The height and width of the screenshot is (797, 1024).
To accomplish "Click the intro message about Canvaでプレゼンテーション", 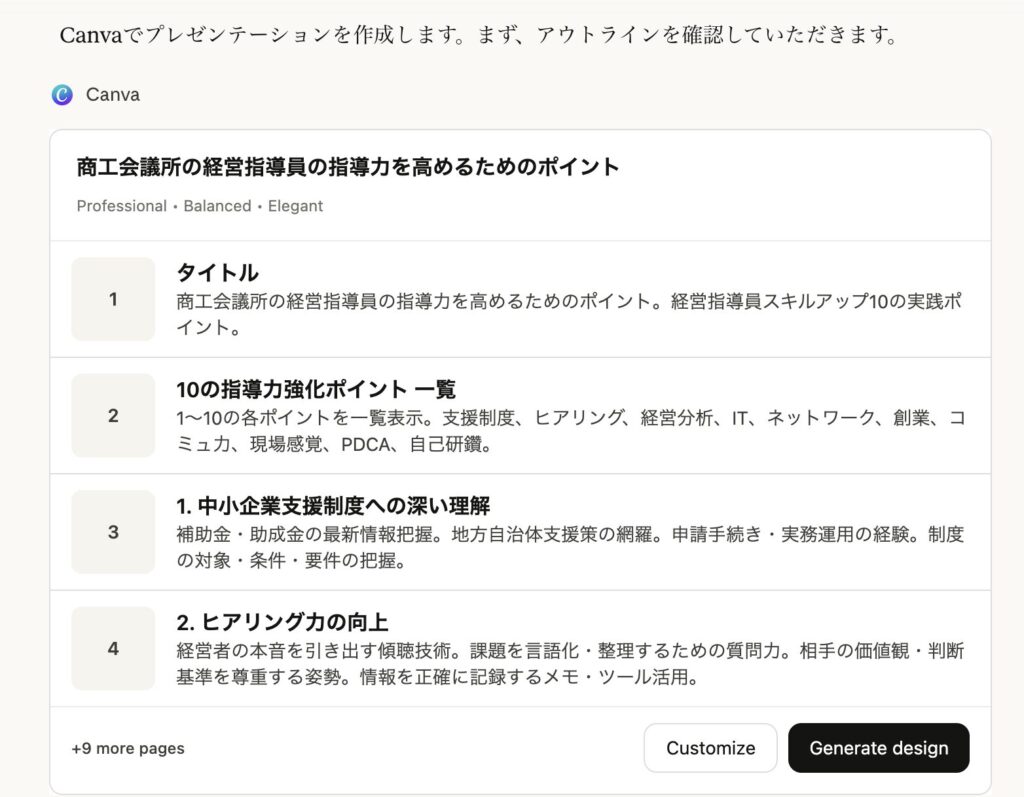I will [476, 35].
